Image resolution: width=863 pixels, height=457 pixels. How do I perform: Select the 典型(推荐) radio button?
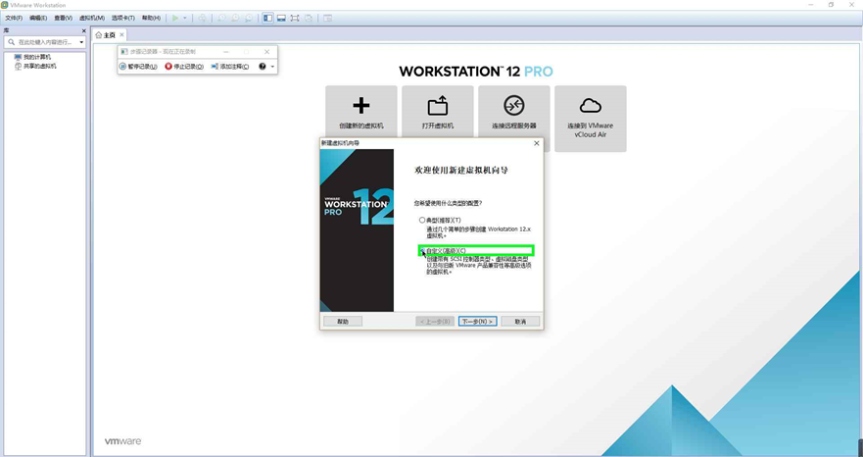[422, 220]
